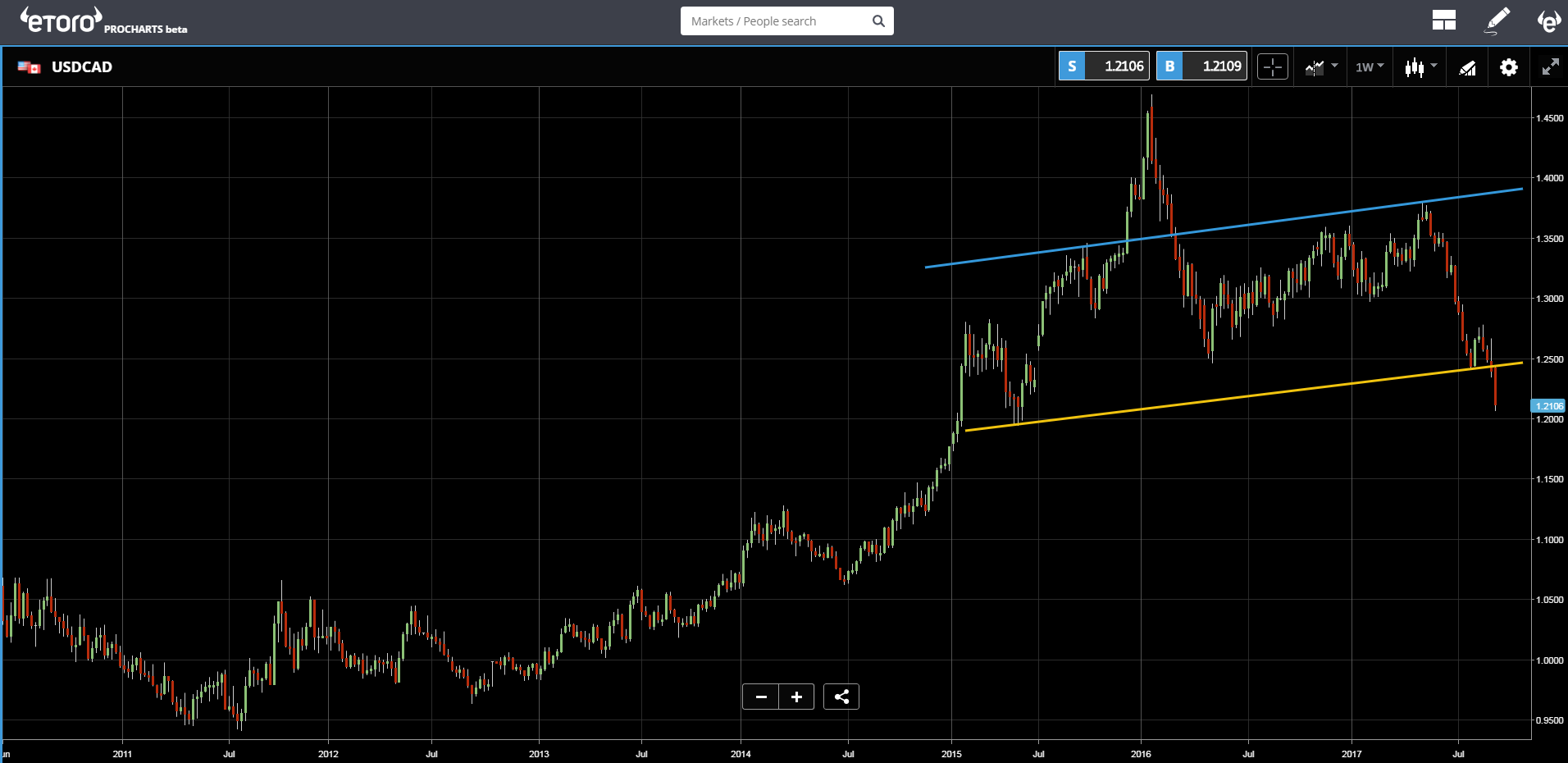Click the eToro bull logo icon
The height and width of the screenshot is (763, 1568).
[x=1548, y=21]
